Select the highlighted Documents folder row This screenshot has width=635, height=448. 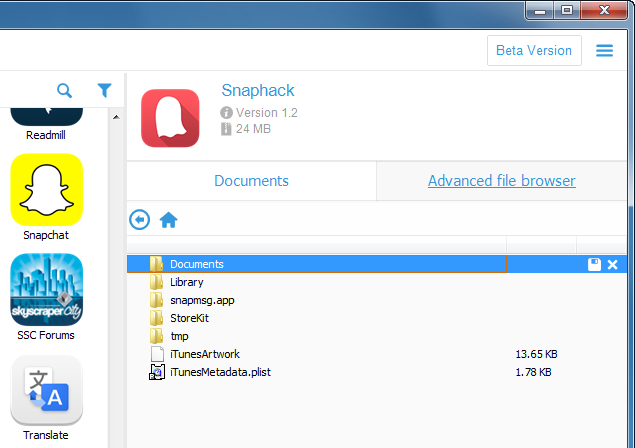[x=377, y=264]
